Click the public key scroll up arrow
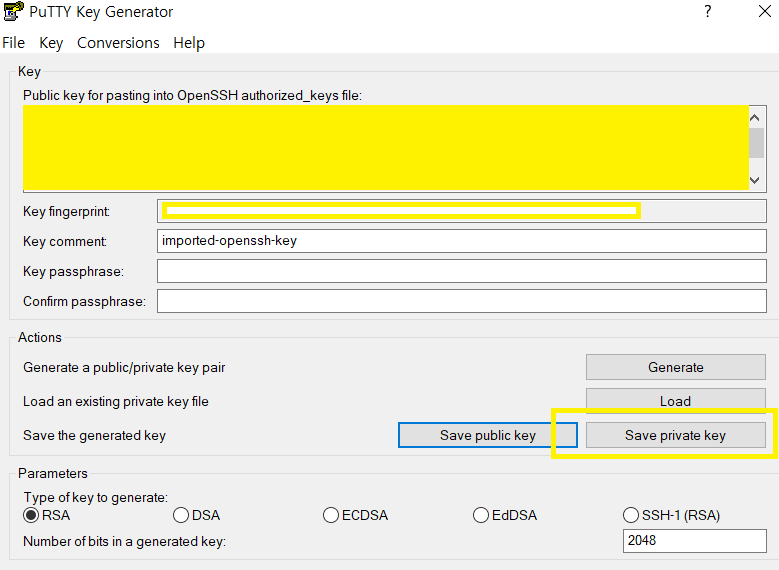This screenshot has height=570, width=779. coord(755,118)
